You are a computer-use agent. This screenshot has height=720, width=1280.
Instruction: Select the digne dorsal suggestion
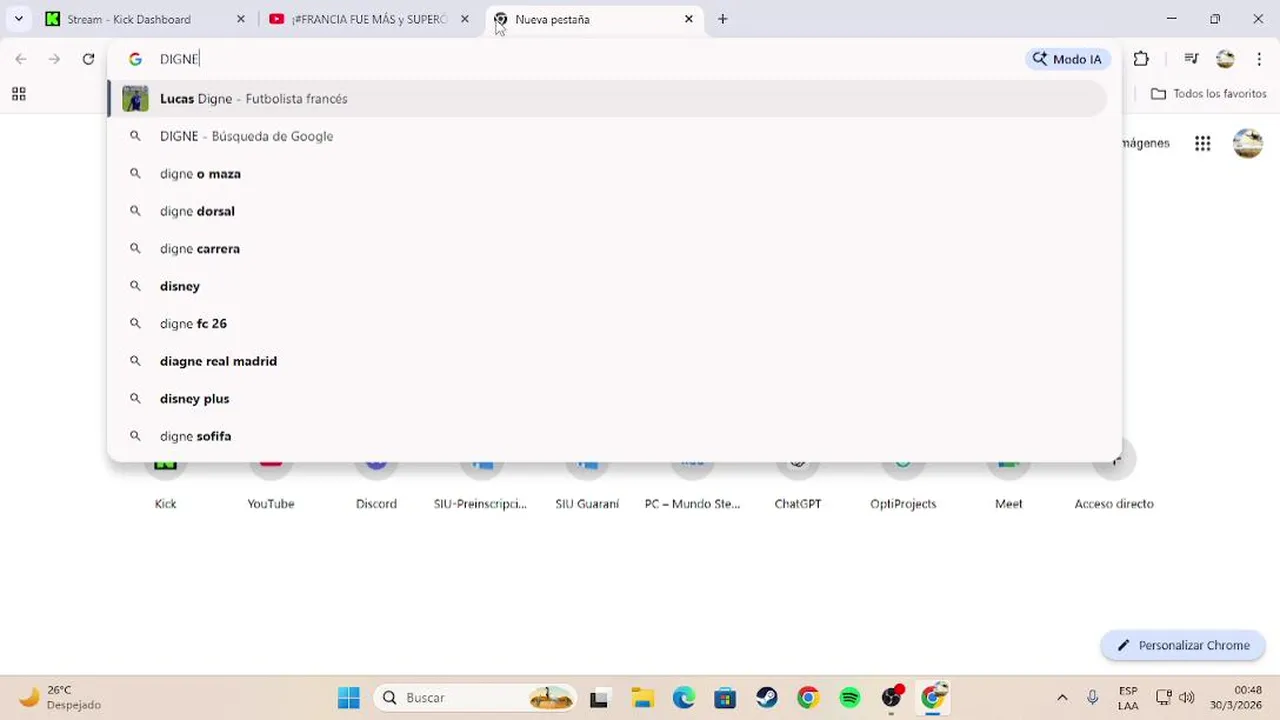(x=607, y=211)
